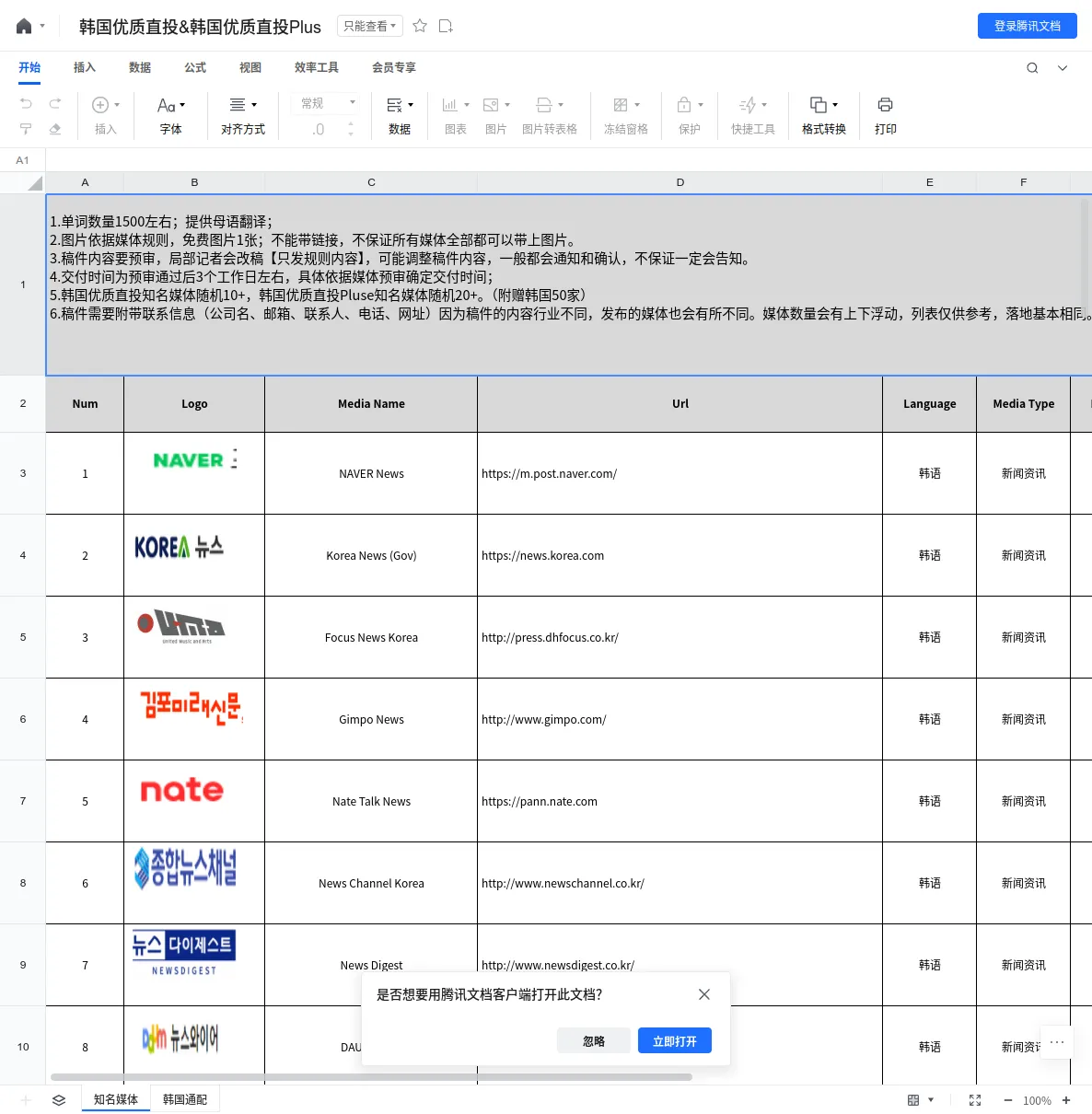Expand the 只能查看 permission dropdown
This screenshot has width=1092, height=1114.
coord(370,26)
